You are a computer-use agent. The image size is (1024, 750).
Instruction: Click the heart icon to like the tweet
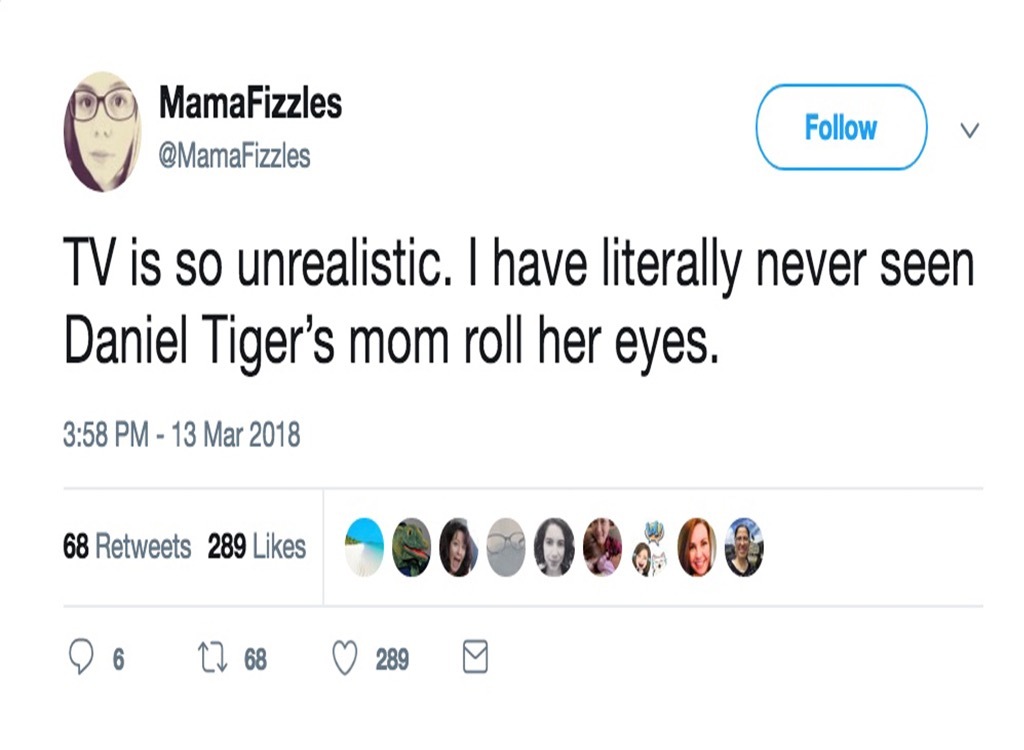347,658
